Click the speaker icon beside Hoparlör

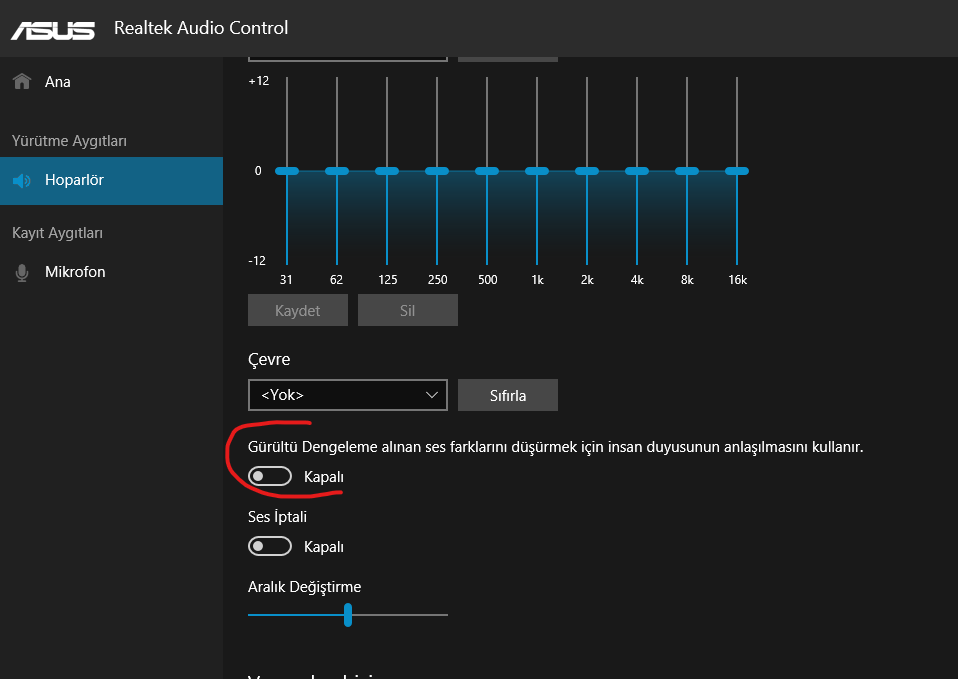(x=22, y=181)
